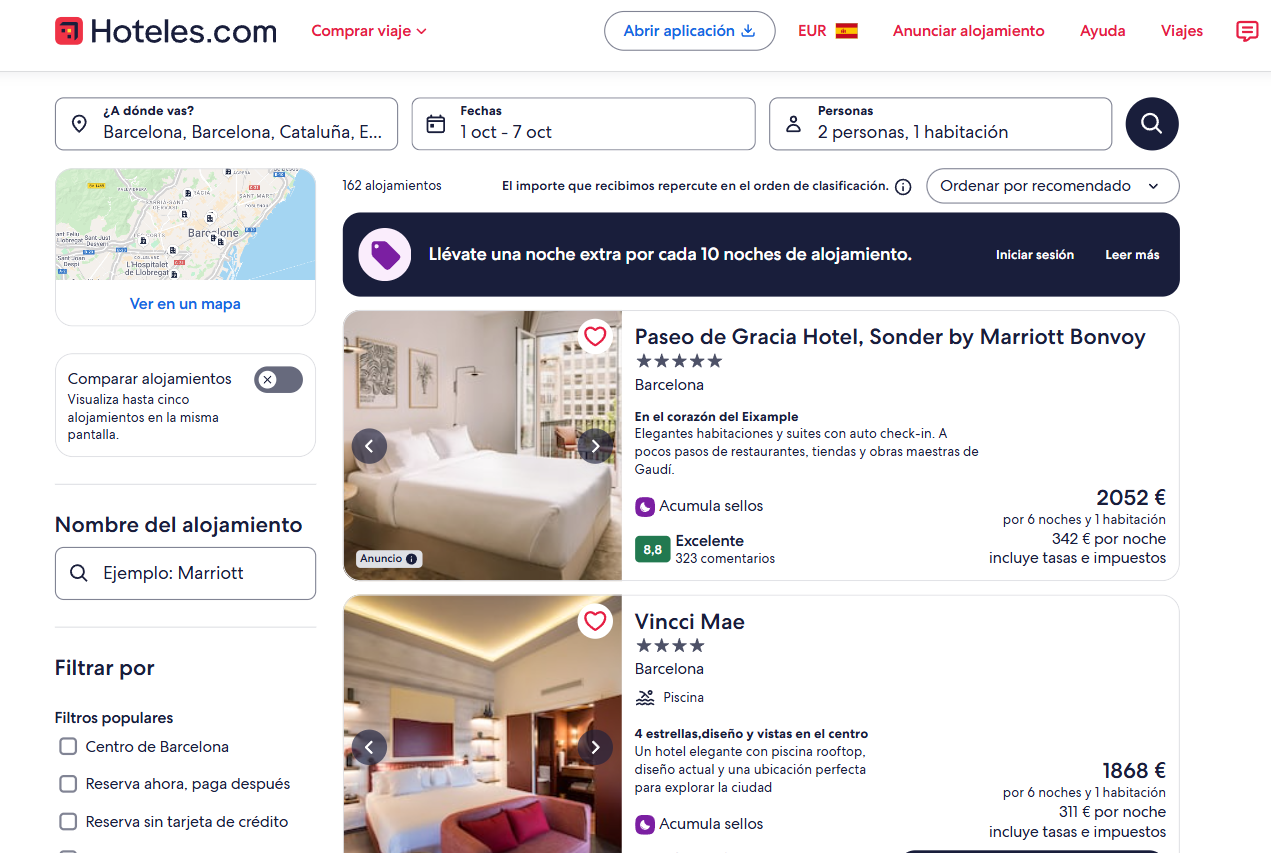
Task: Click the Hoteles.com logo
Action: coord(166,31)
